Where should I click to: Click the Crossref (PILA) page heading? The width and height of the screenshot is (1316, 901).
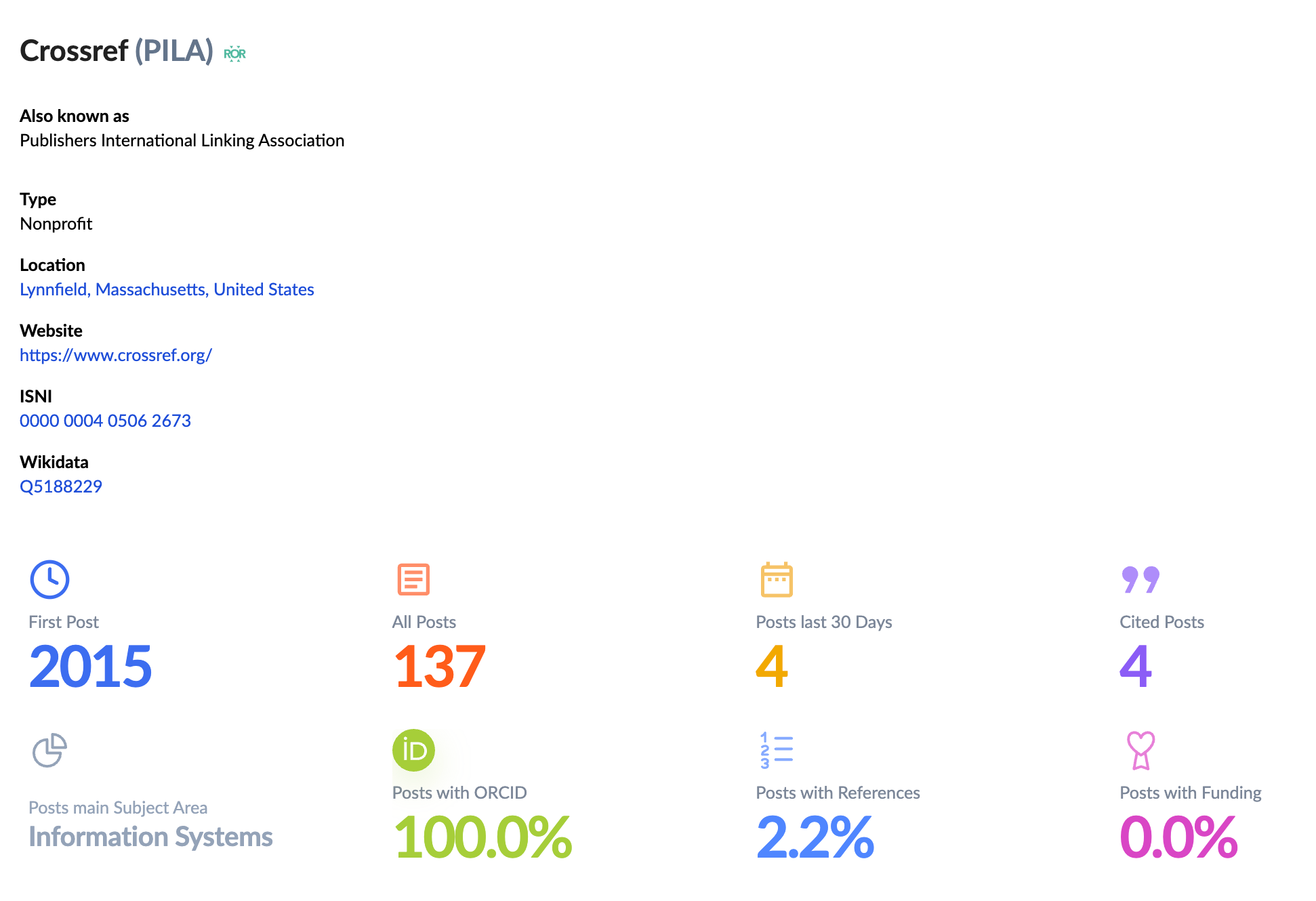117,51
